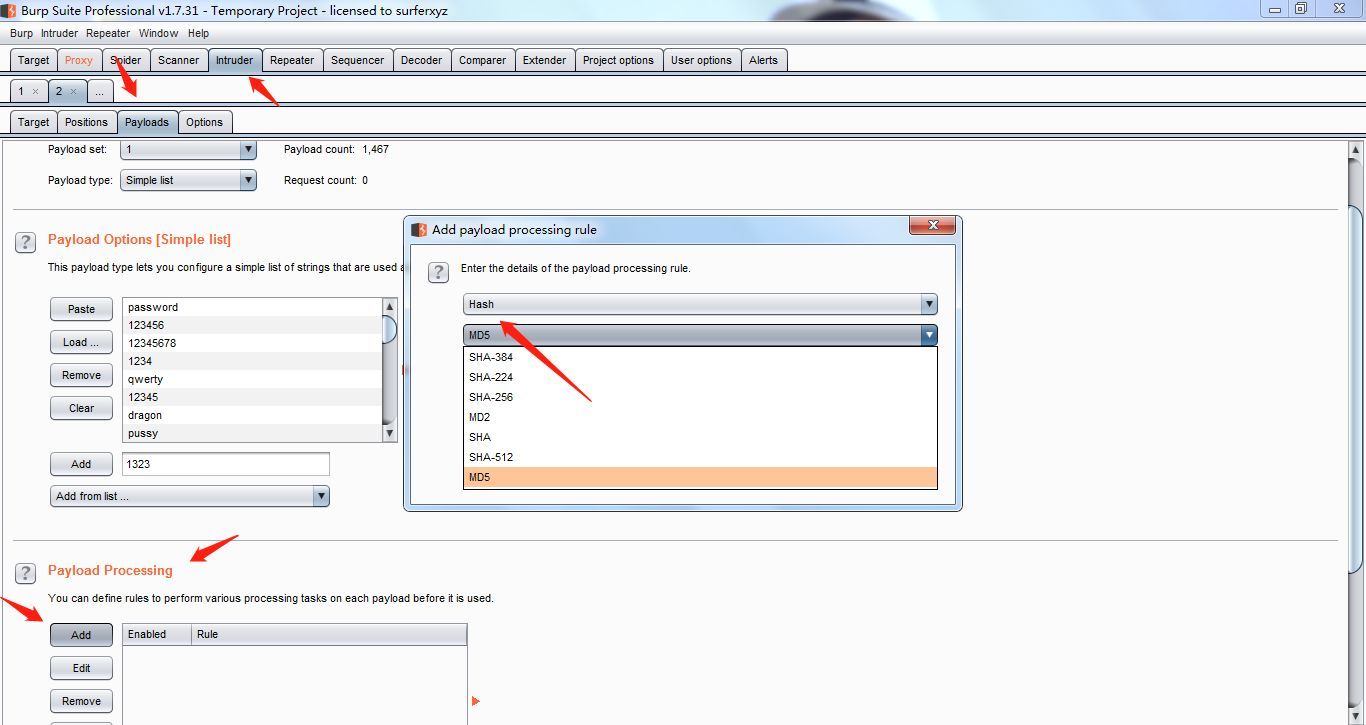Screen dimensions: 1366x725
Task: Choose MD2 from algorithm list
Action: coord(700,417)
